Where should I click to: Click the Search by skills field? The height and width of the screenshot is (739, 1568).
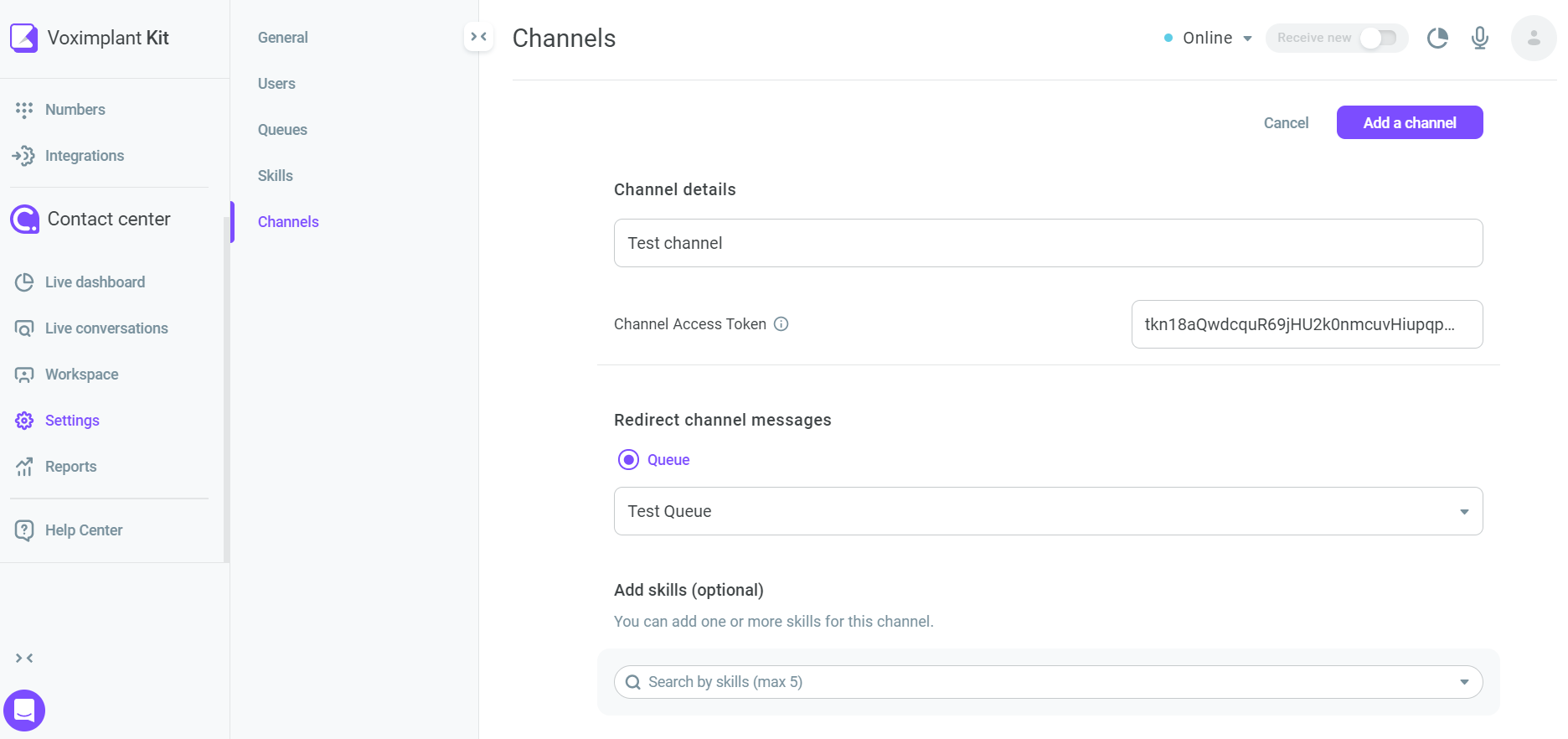click(1048, 682)
